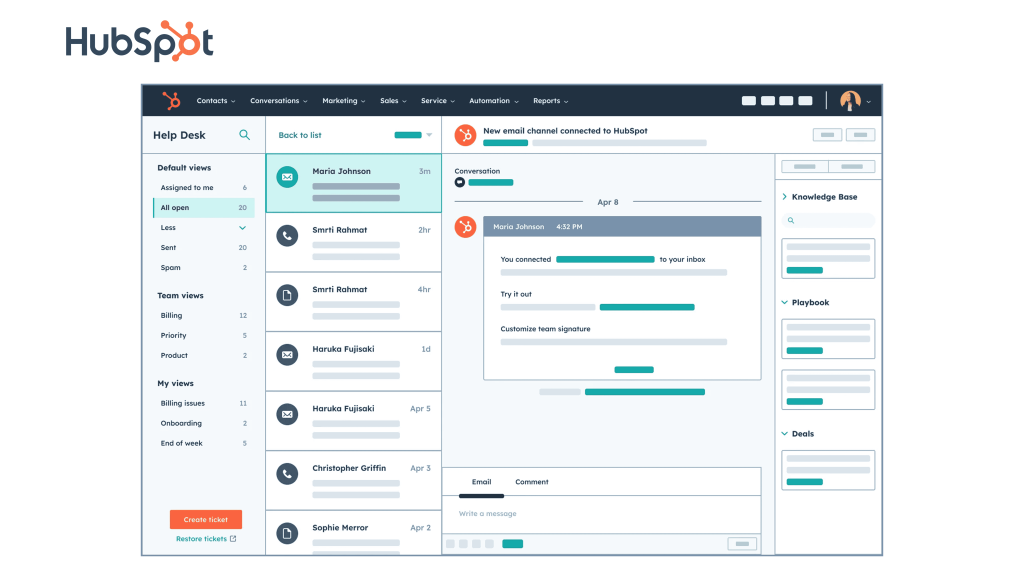Open the Help Desk search icon
Viewport: 1024px width, 576px height.
pos(244,135)
